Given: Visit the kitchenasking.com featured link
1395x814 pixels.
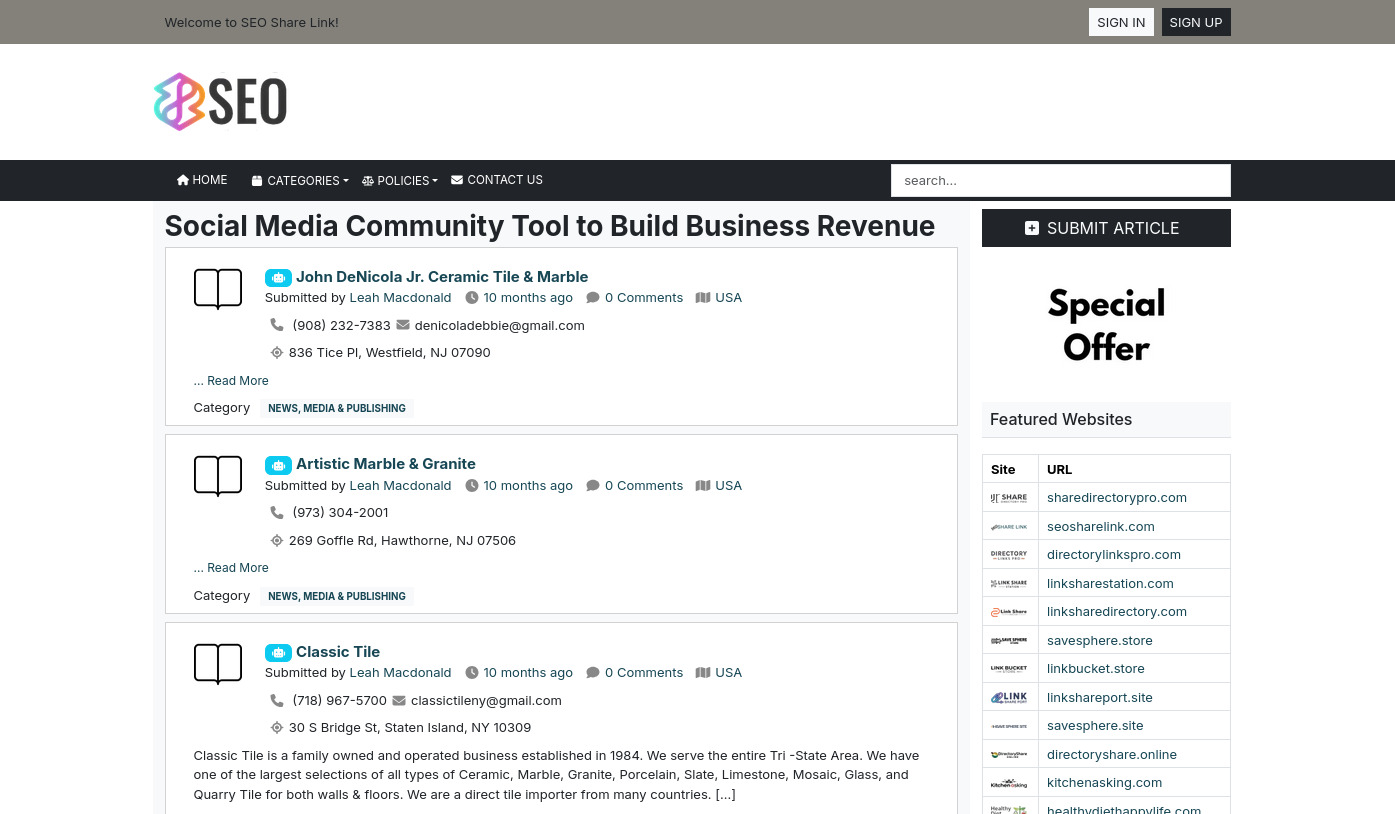Looking at the screenshot, I should pyautogui.click(x=1104, y=783).
